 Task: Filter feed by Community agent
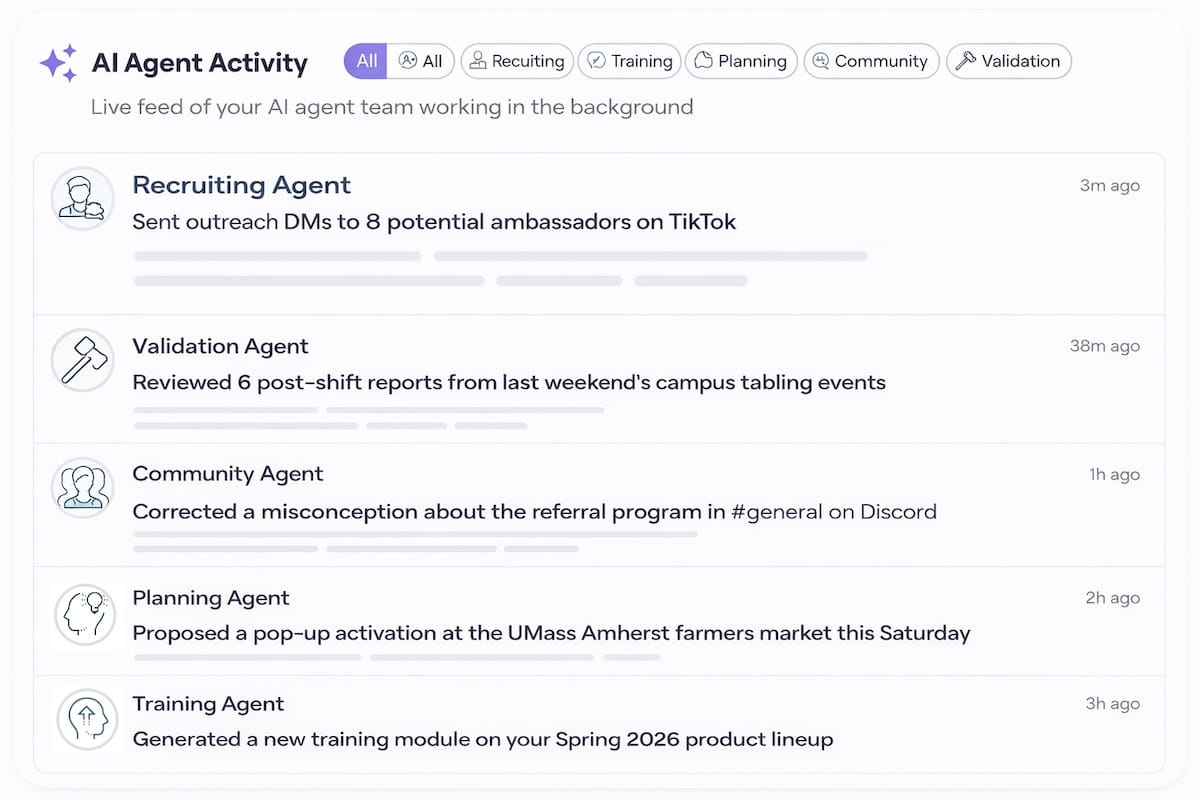click(x=871, y=61)
